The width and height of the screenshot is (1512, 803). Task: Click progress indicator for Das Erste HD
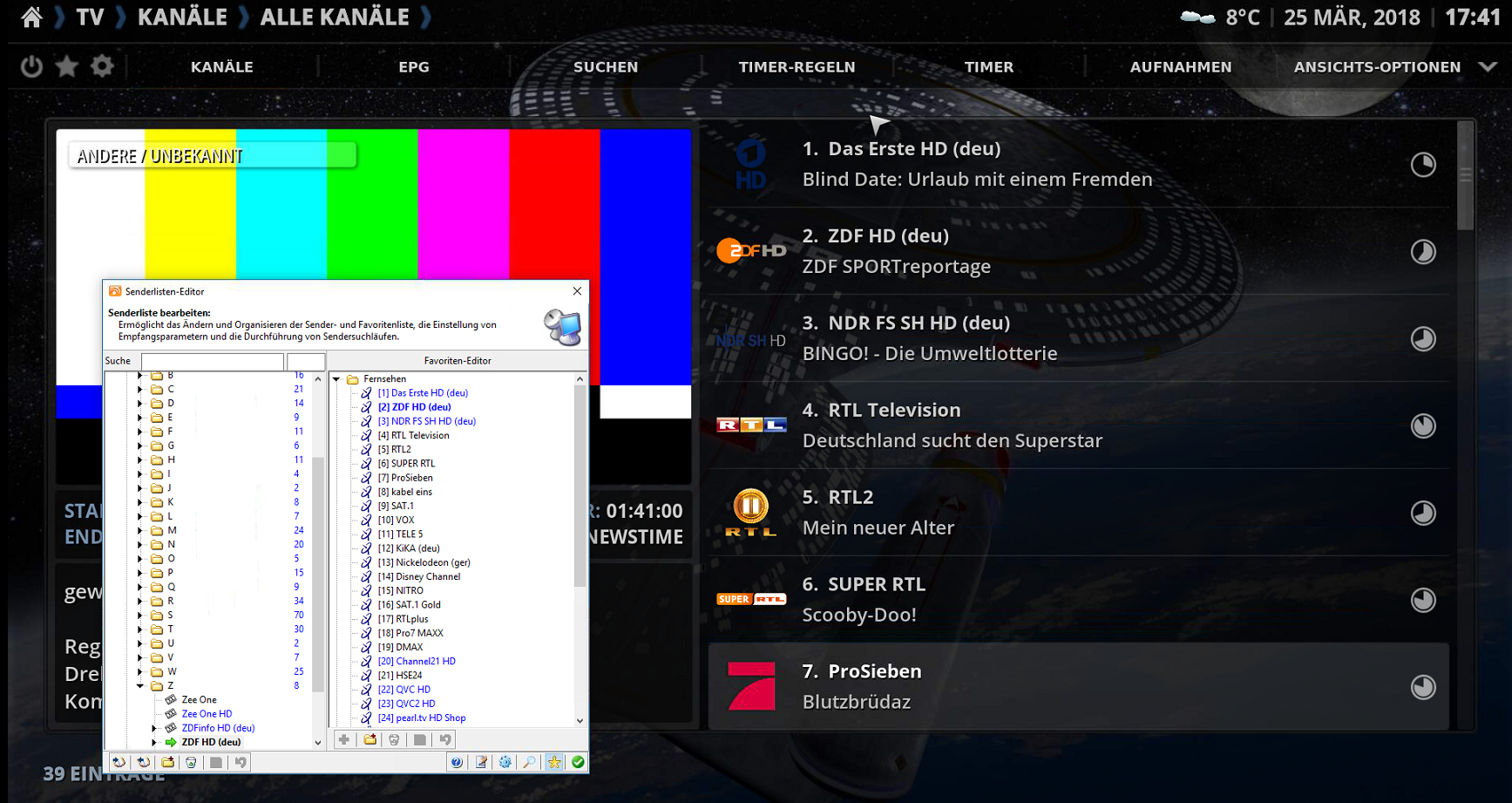[1423, 164]
